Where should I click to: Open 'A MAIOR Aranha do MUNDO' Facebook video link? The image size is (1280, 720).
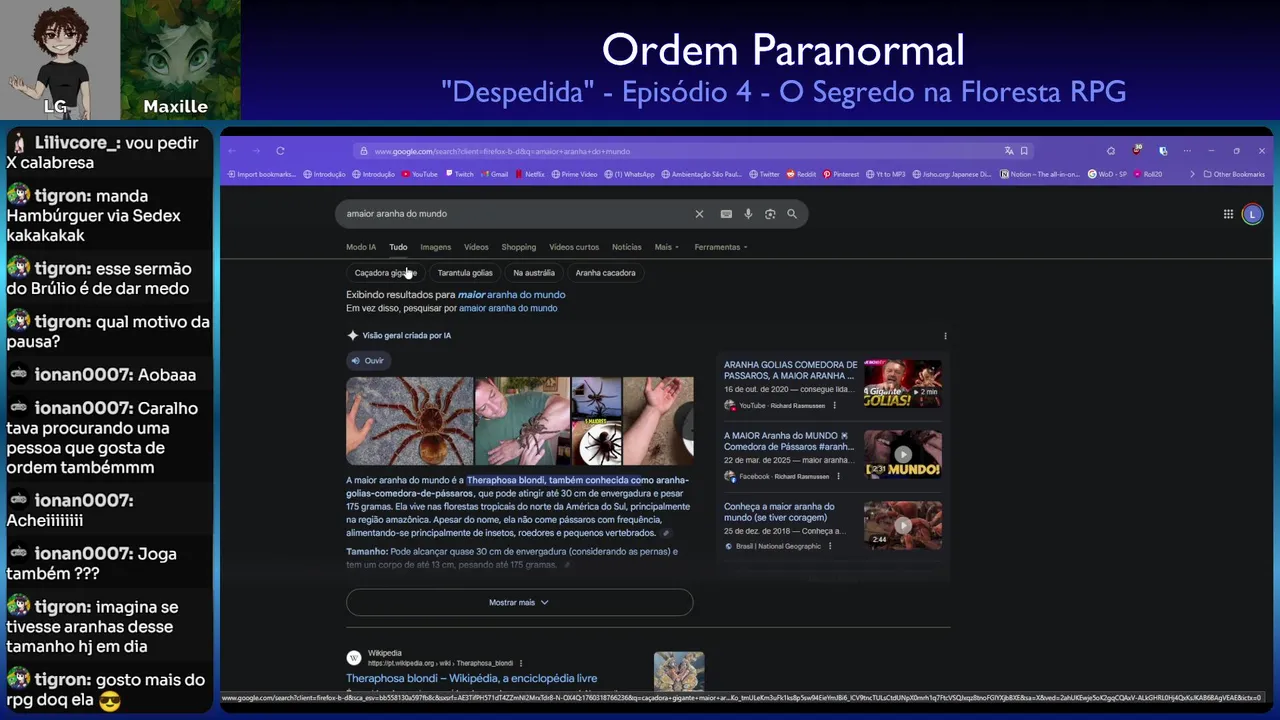coord(788,441)
